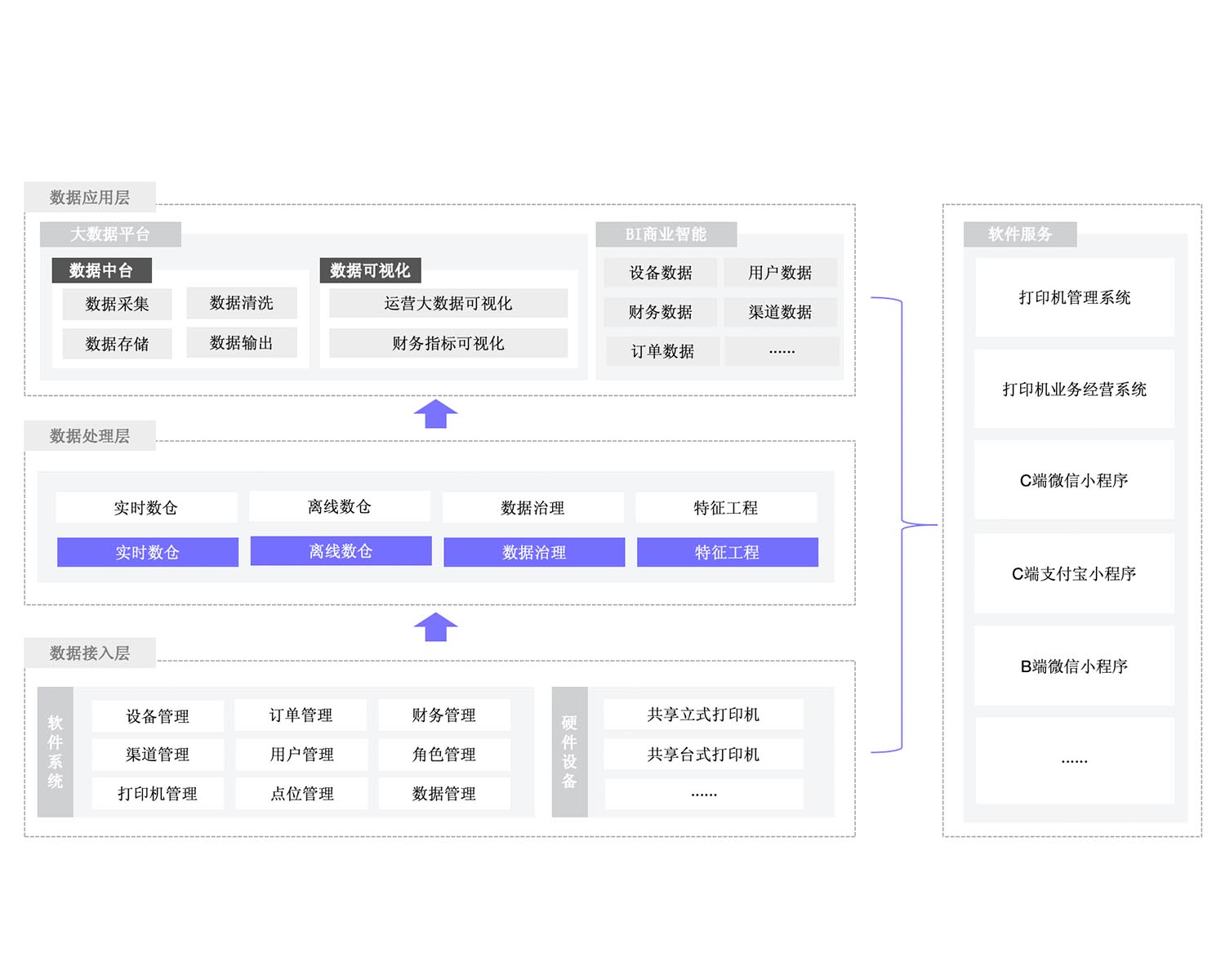This screenshot has width=1225, height=980.
Task: Open the 打印机管理系统 entry
Action: point(1073,298)
